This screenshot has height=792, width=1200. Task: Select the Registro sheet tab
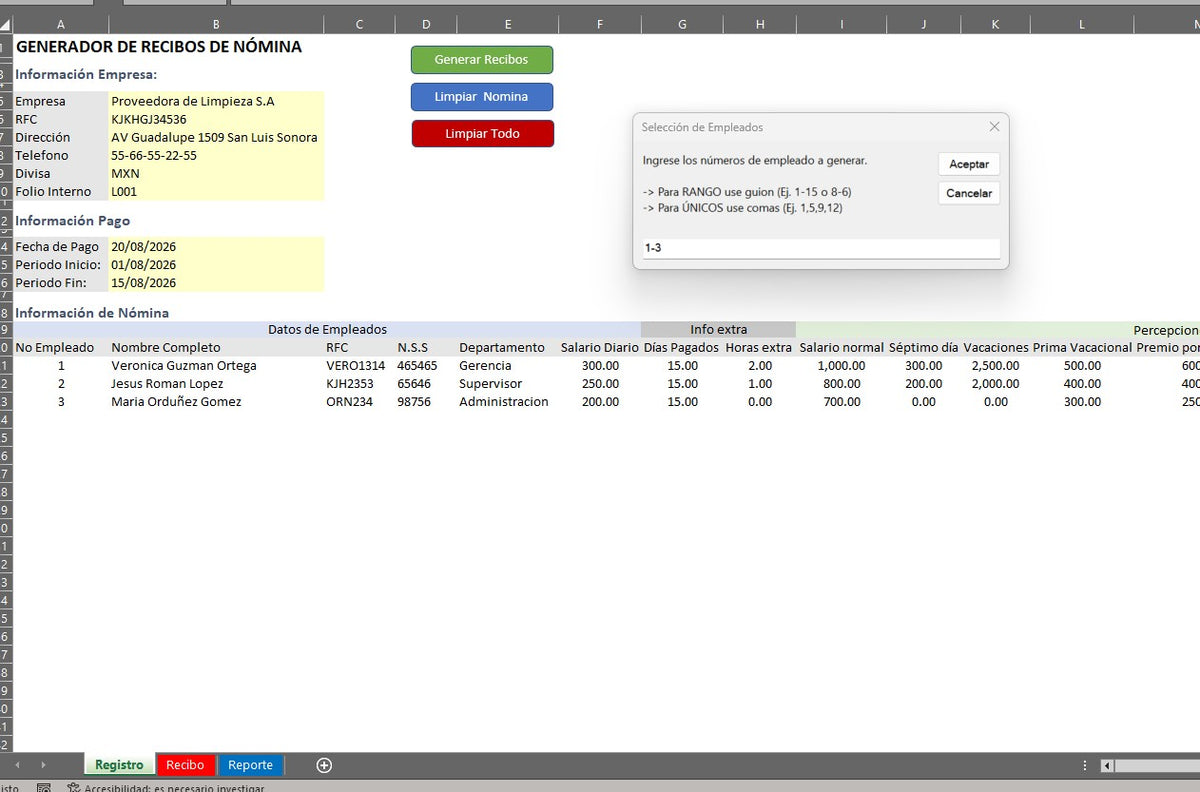[x=119, y=765]
